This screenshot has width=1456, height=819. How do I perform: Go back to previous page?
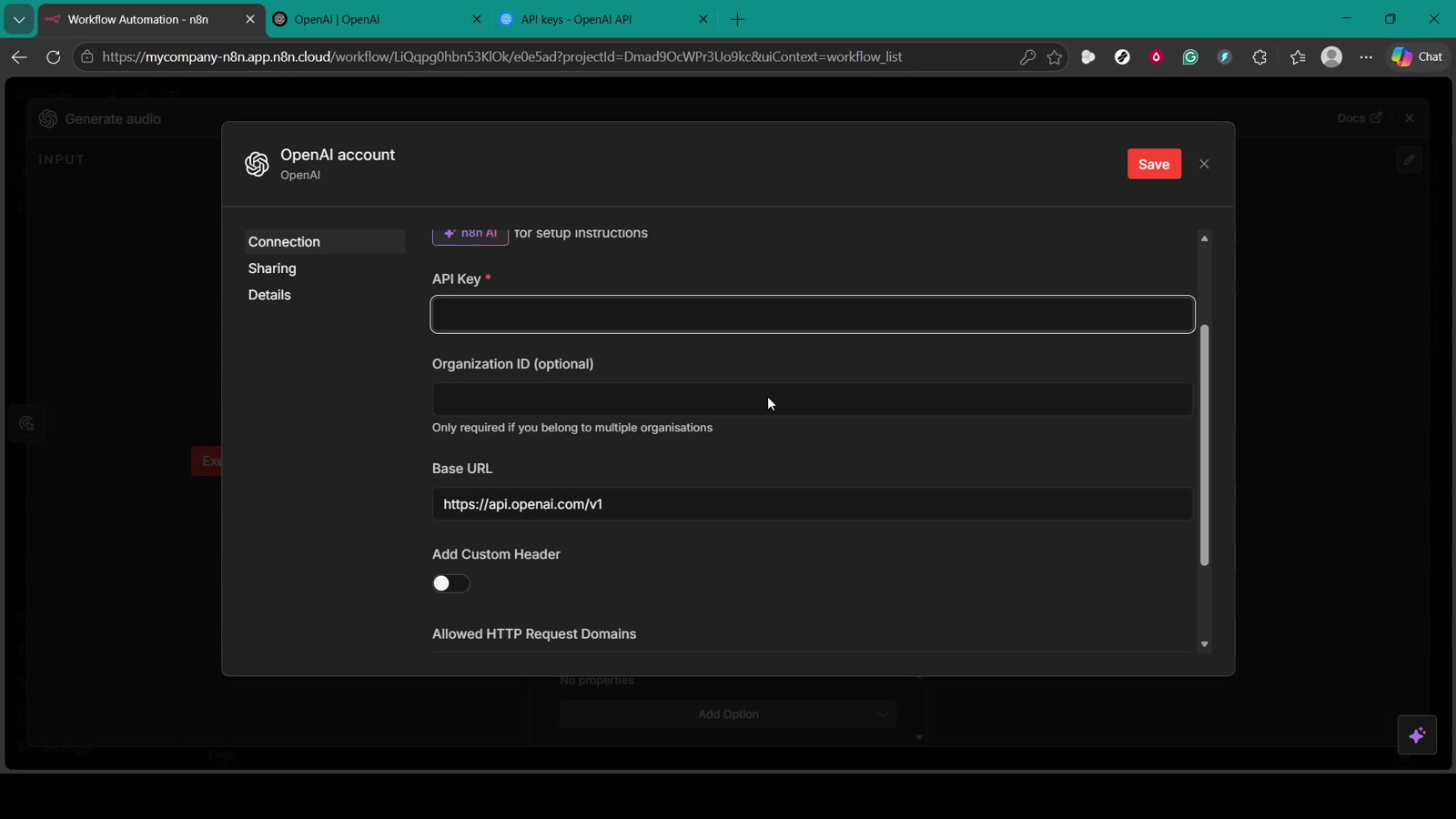click(19, 56)
